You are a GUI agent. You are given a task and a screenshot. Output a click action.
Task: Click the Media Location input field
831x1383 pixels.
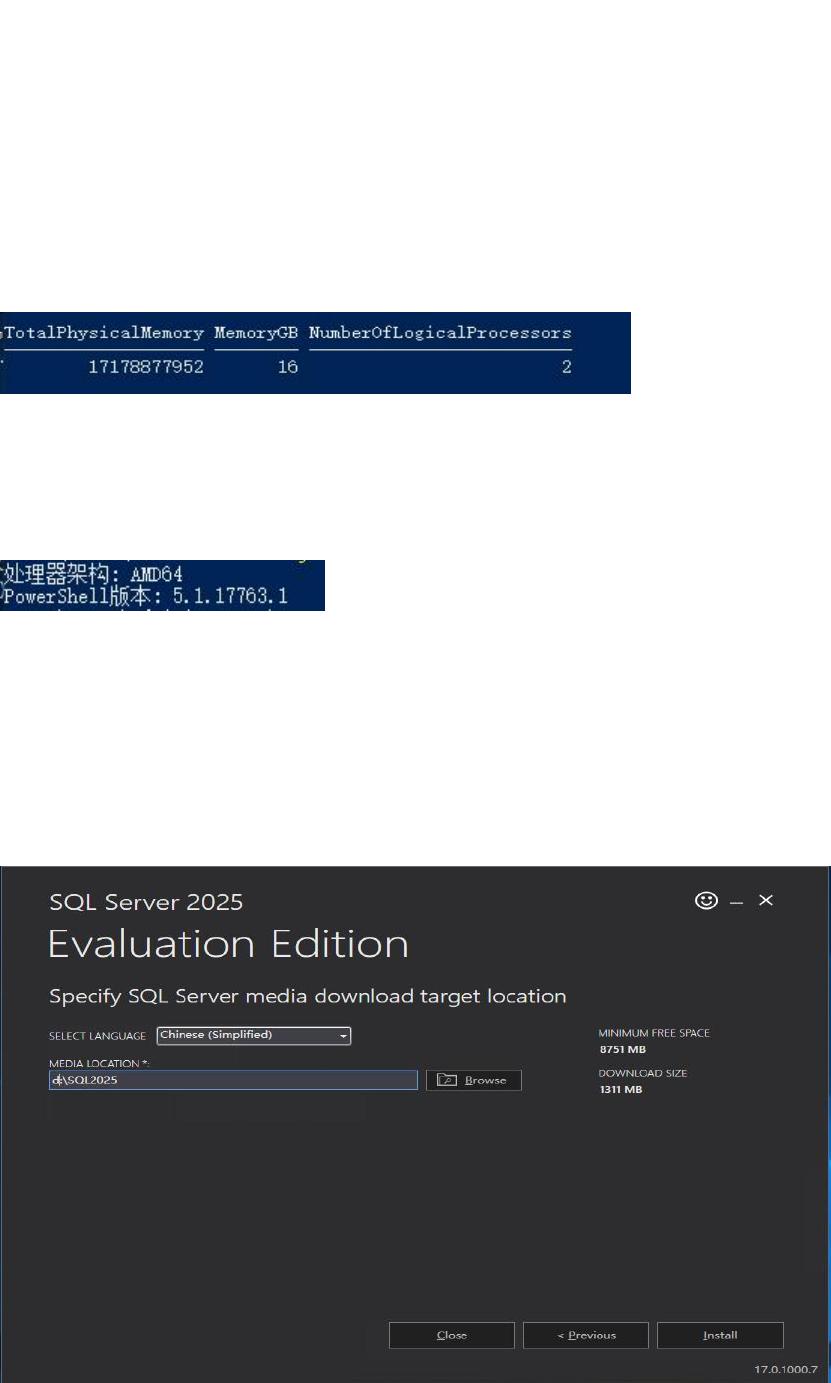(x=233, y=1080)
